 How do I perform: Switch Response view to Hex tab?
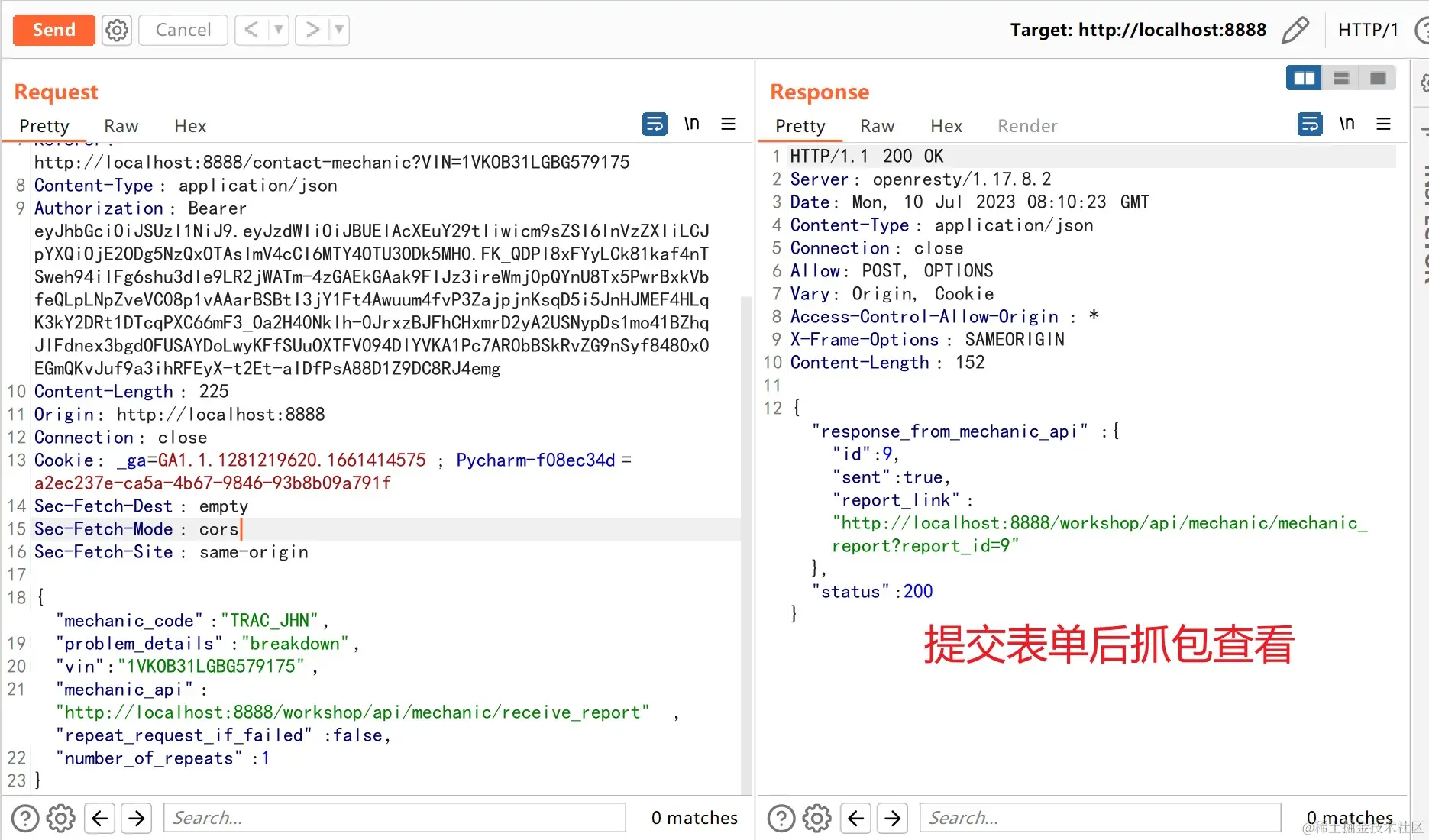946,126
